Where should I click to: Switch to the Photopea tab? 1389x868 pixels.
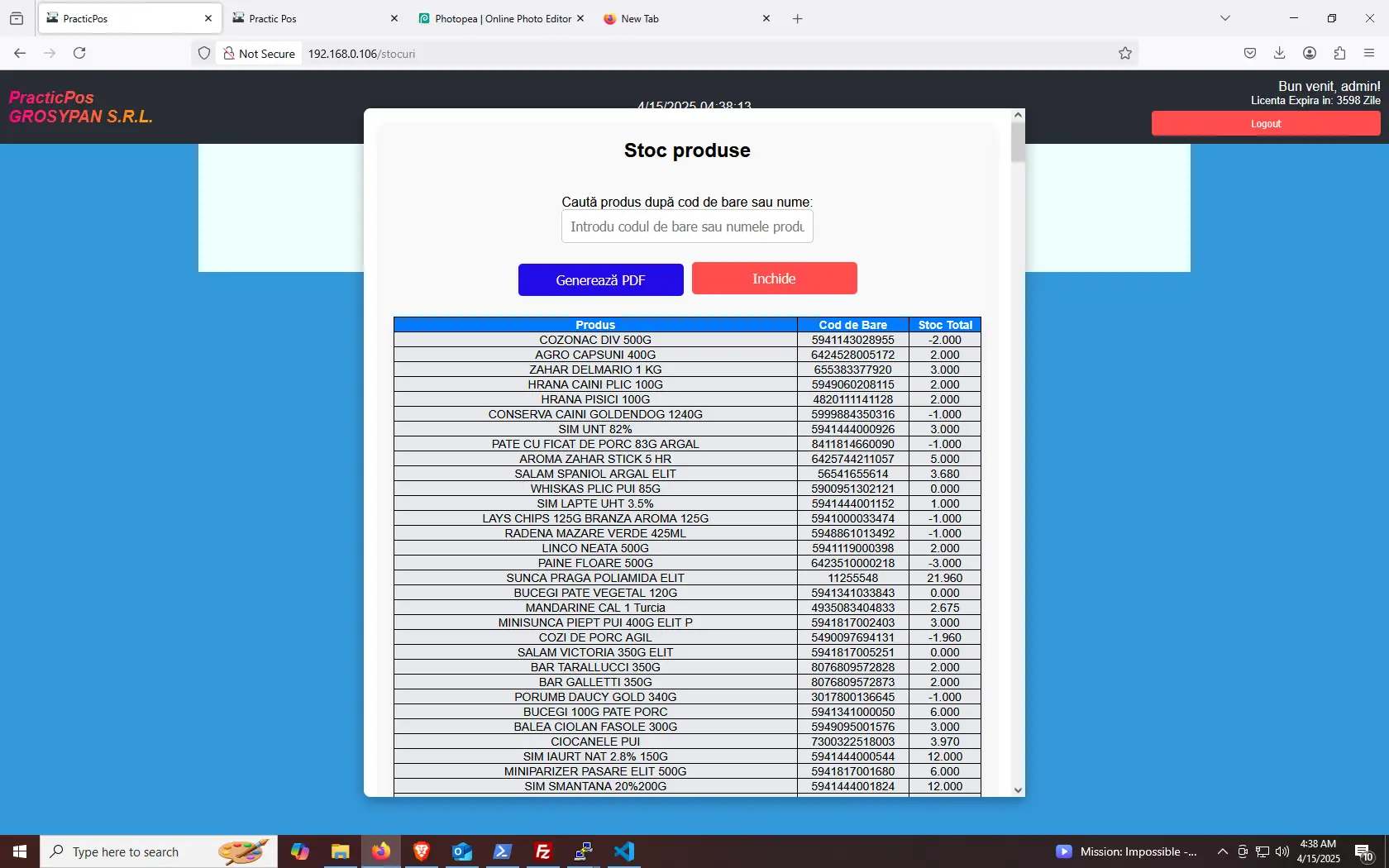(x=496, y=19)
